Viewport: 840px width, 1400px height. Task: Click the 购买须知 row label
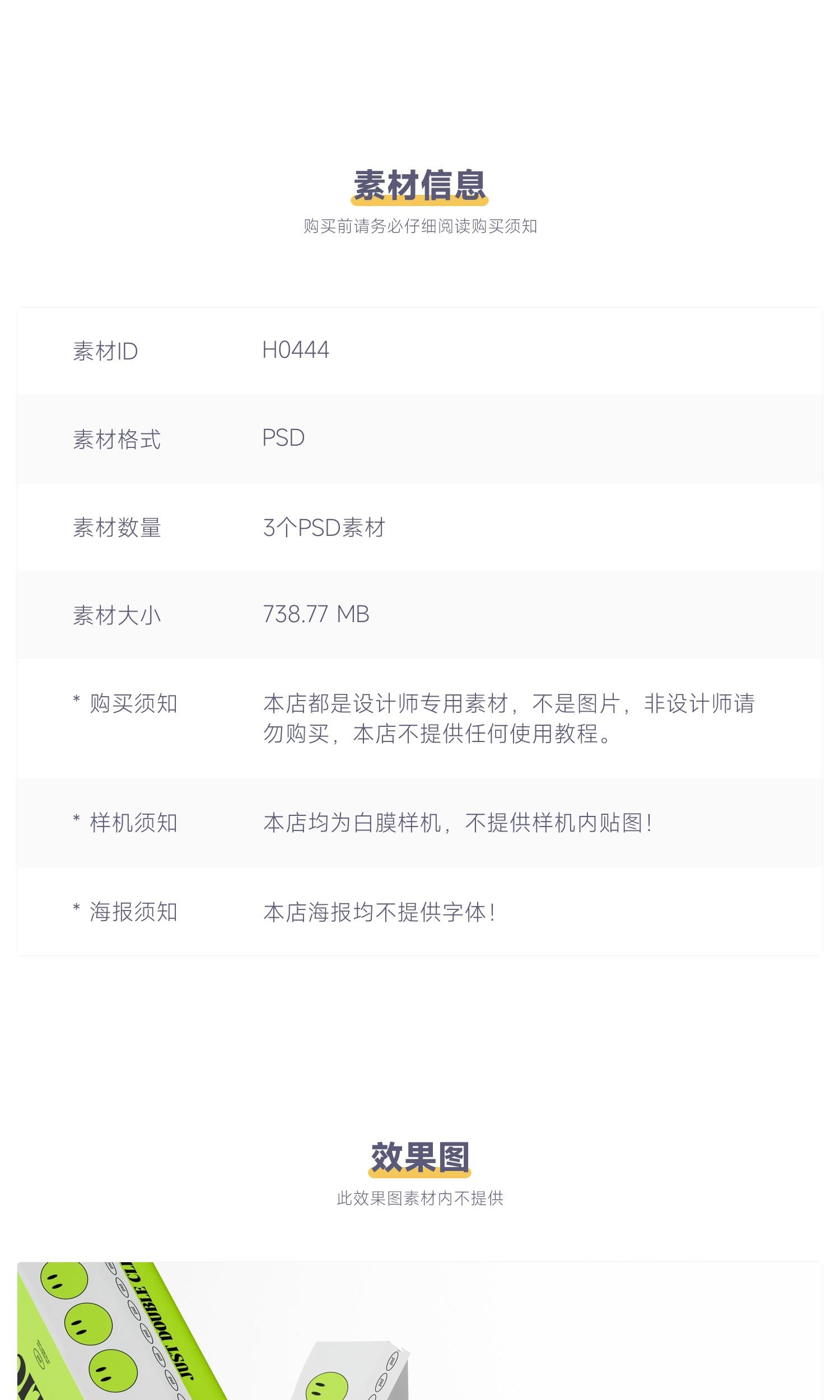(125, 703)
